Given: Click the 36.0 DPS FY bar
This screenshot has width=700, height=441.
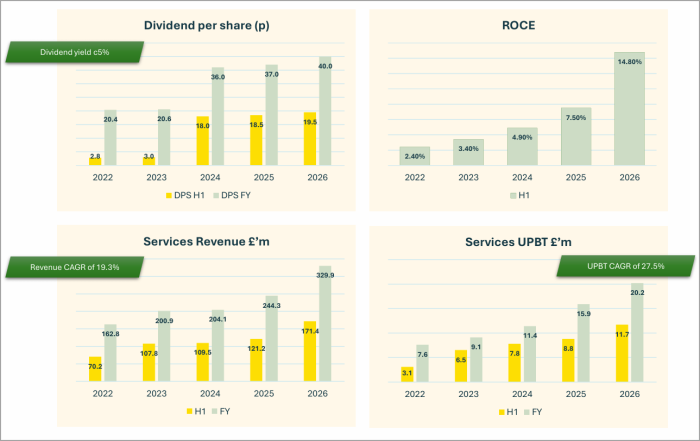Looking at the screenshot, I should point(218,116).
